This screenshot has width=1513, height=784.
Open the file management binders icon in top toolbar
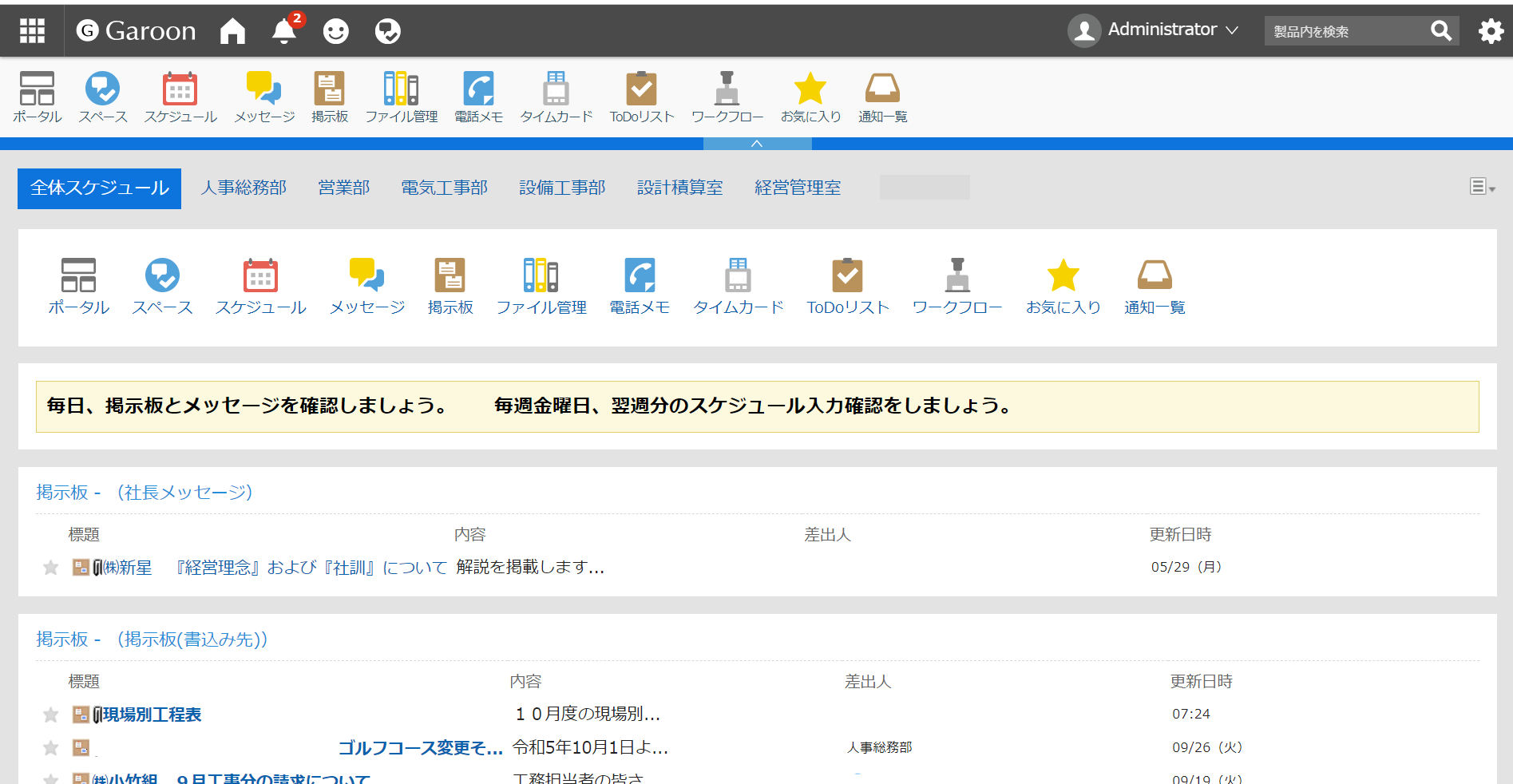pos(401,89)
